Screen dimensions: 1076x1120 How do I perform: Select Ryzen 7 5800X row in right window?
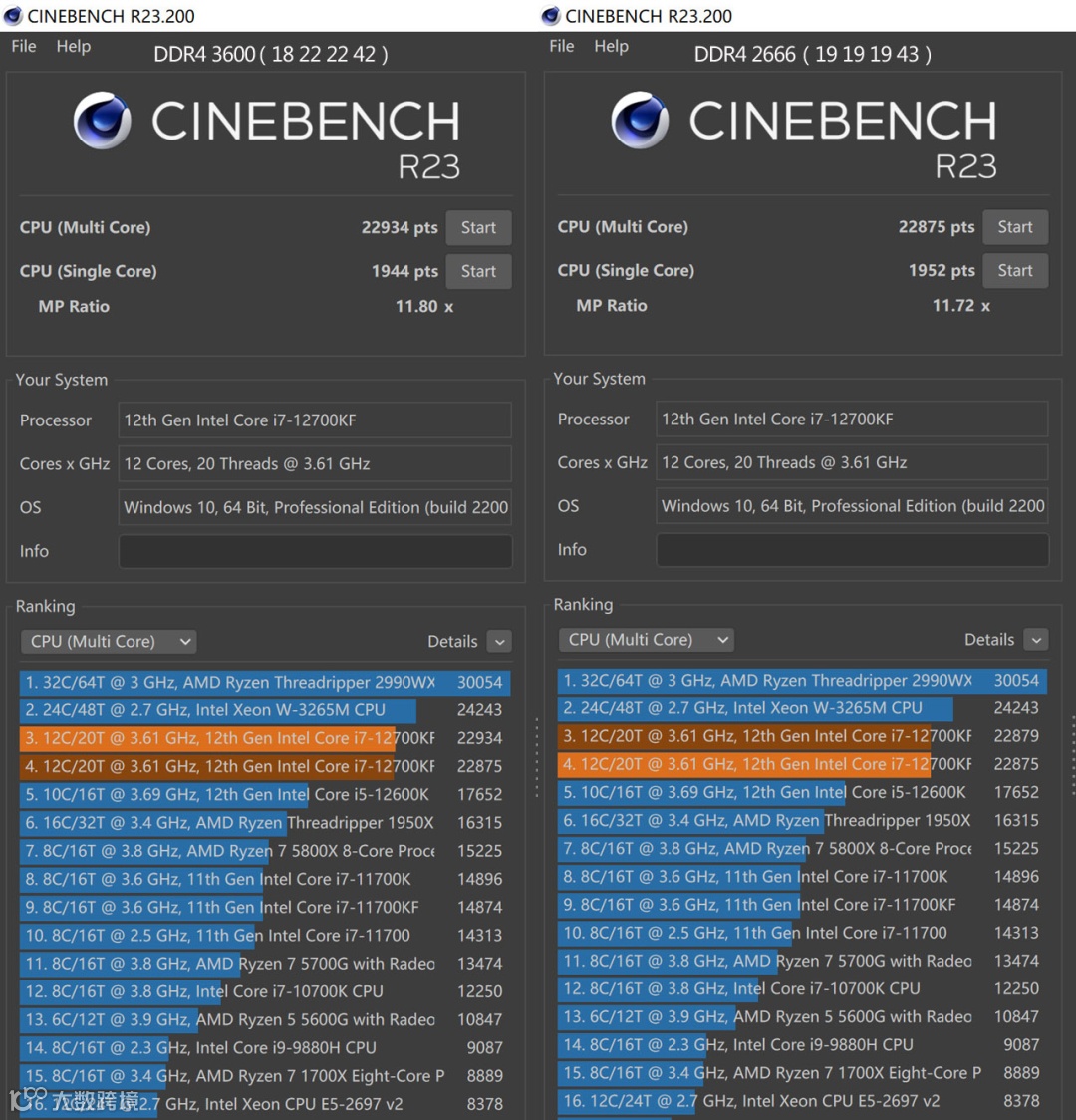point(803,849)
